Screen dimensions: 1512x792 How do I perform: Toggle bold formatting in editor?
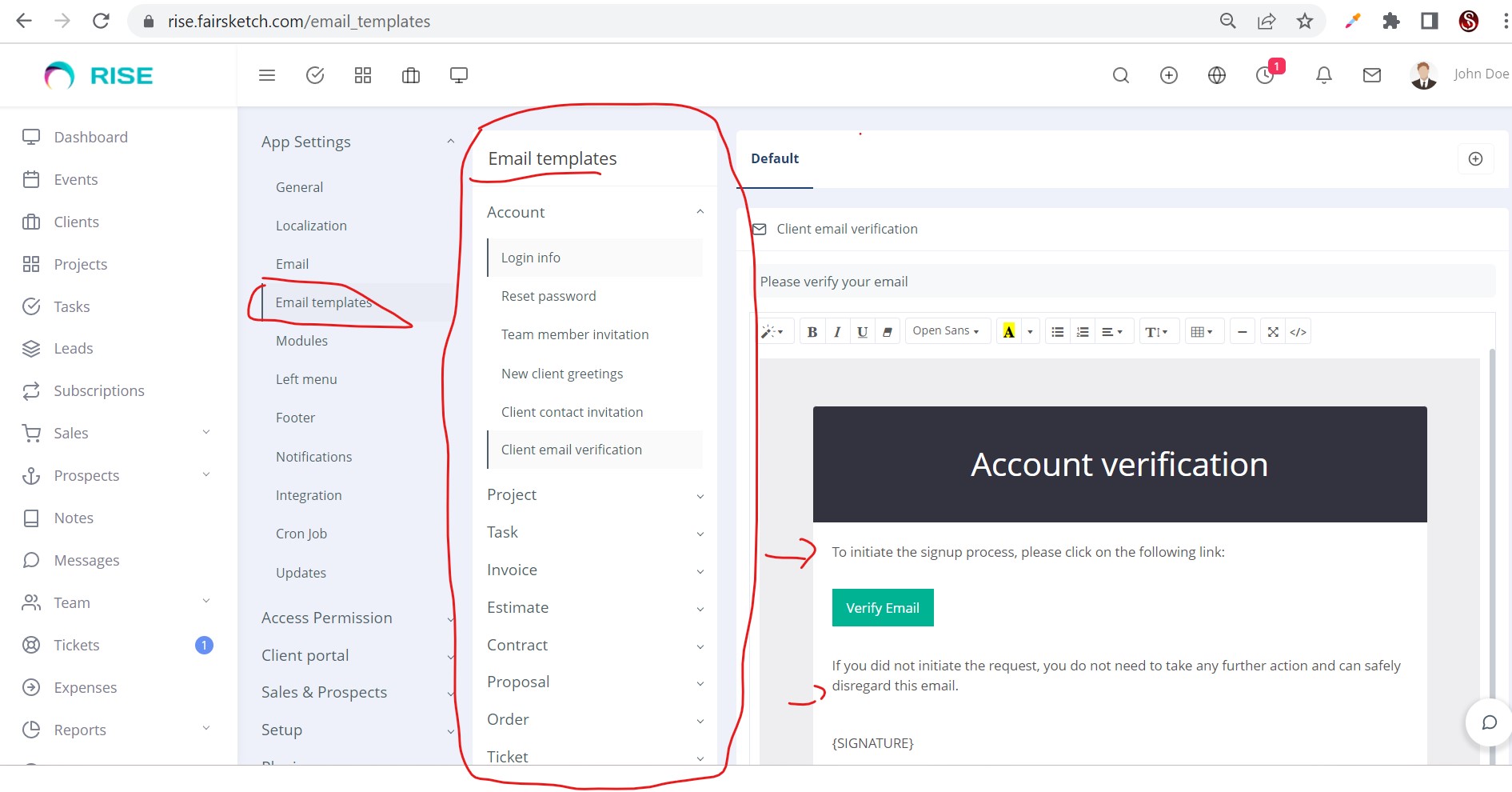[812, 331]
